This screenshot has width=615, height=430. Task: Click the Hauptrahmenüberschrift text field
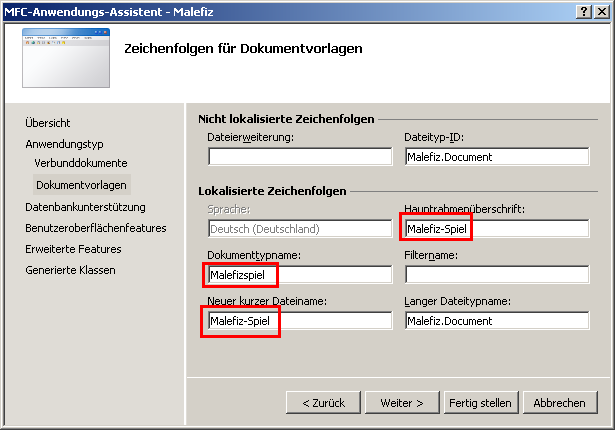click(497, 228)
